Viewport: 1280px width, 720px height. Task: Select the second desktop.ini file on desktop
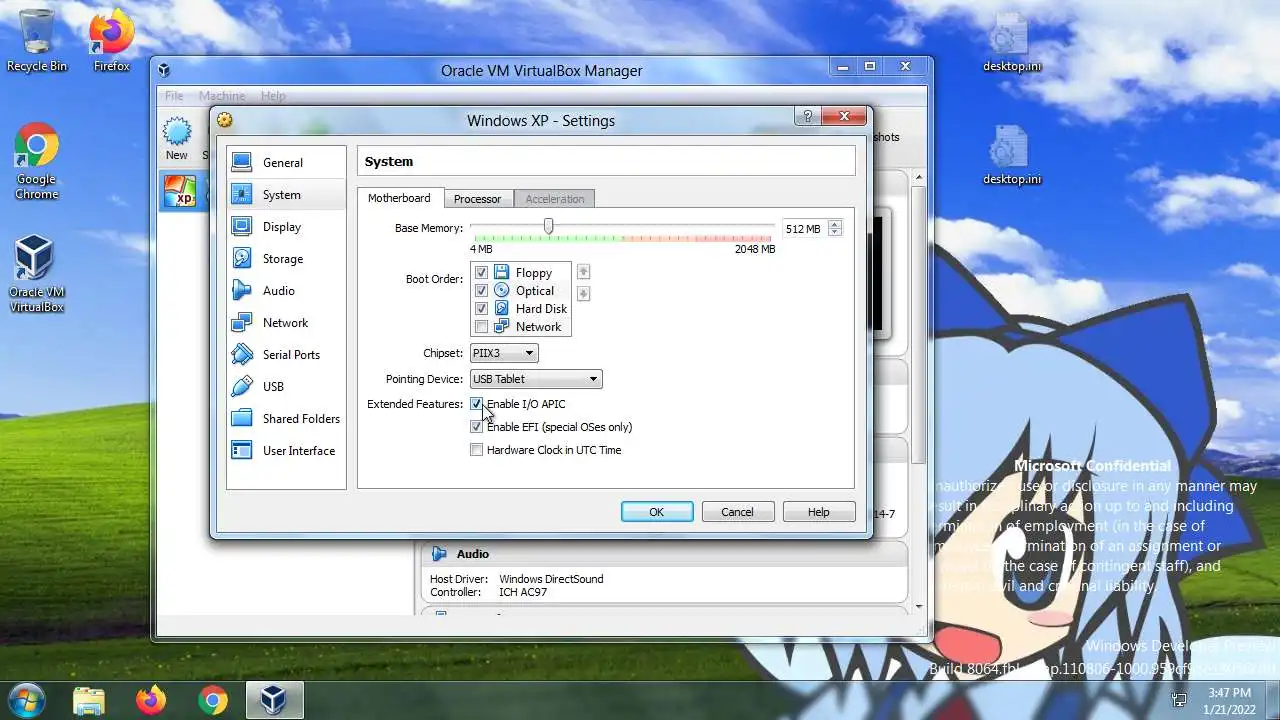[x=1011, y=155]
